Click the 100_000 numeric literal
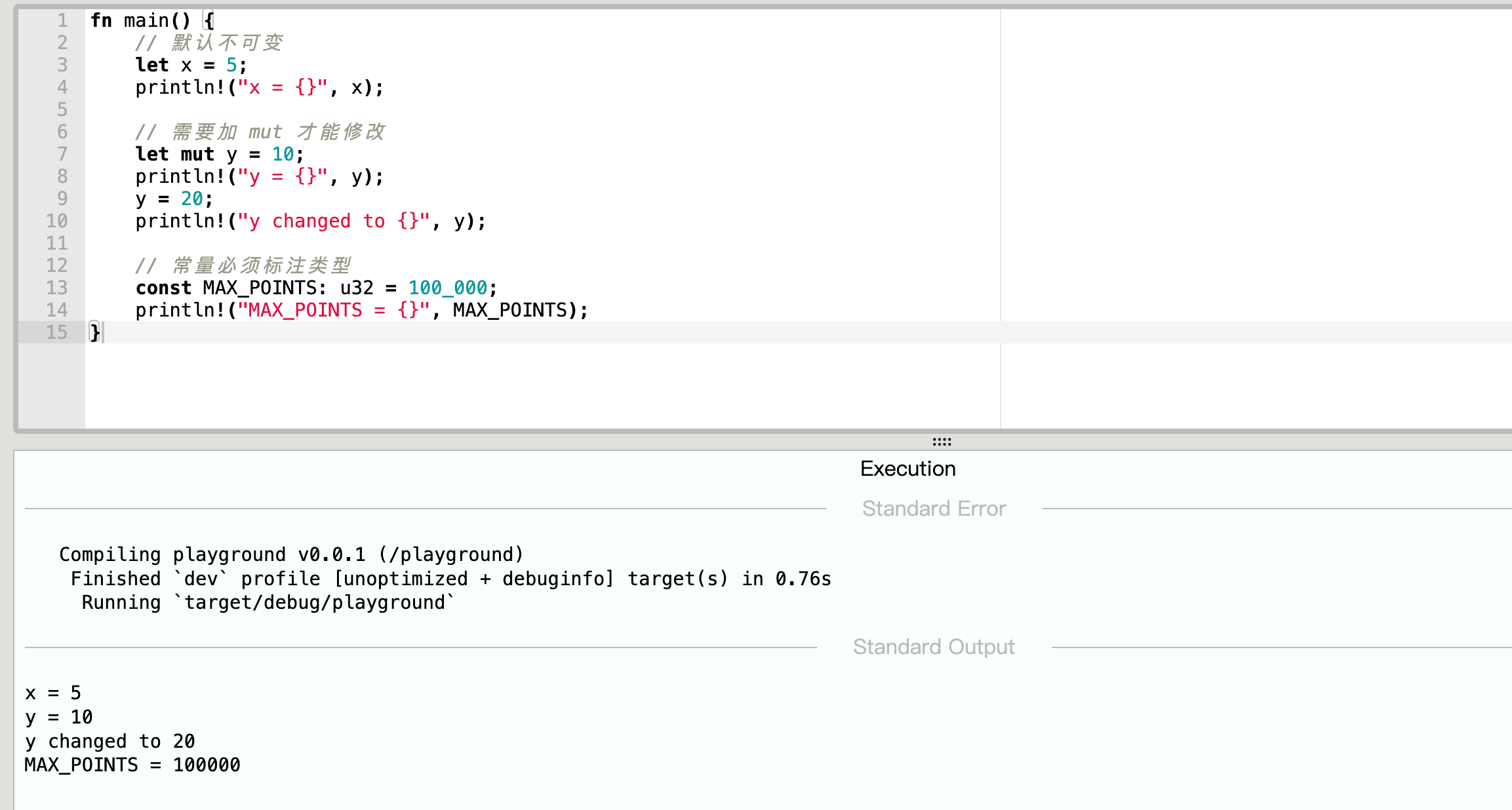The image size is (1512, 810). pyautogui.click(x=447, y=288)
